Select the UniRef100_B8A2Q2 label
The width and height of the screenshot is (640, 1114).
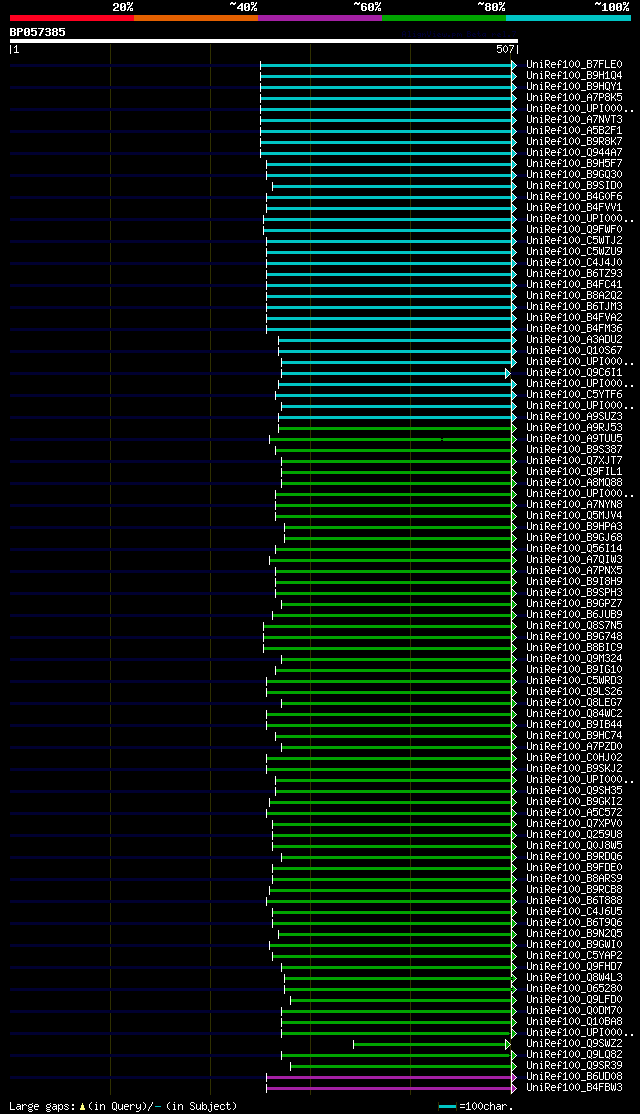pos(575,296)
